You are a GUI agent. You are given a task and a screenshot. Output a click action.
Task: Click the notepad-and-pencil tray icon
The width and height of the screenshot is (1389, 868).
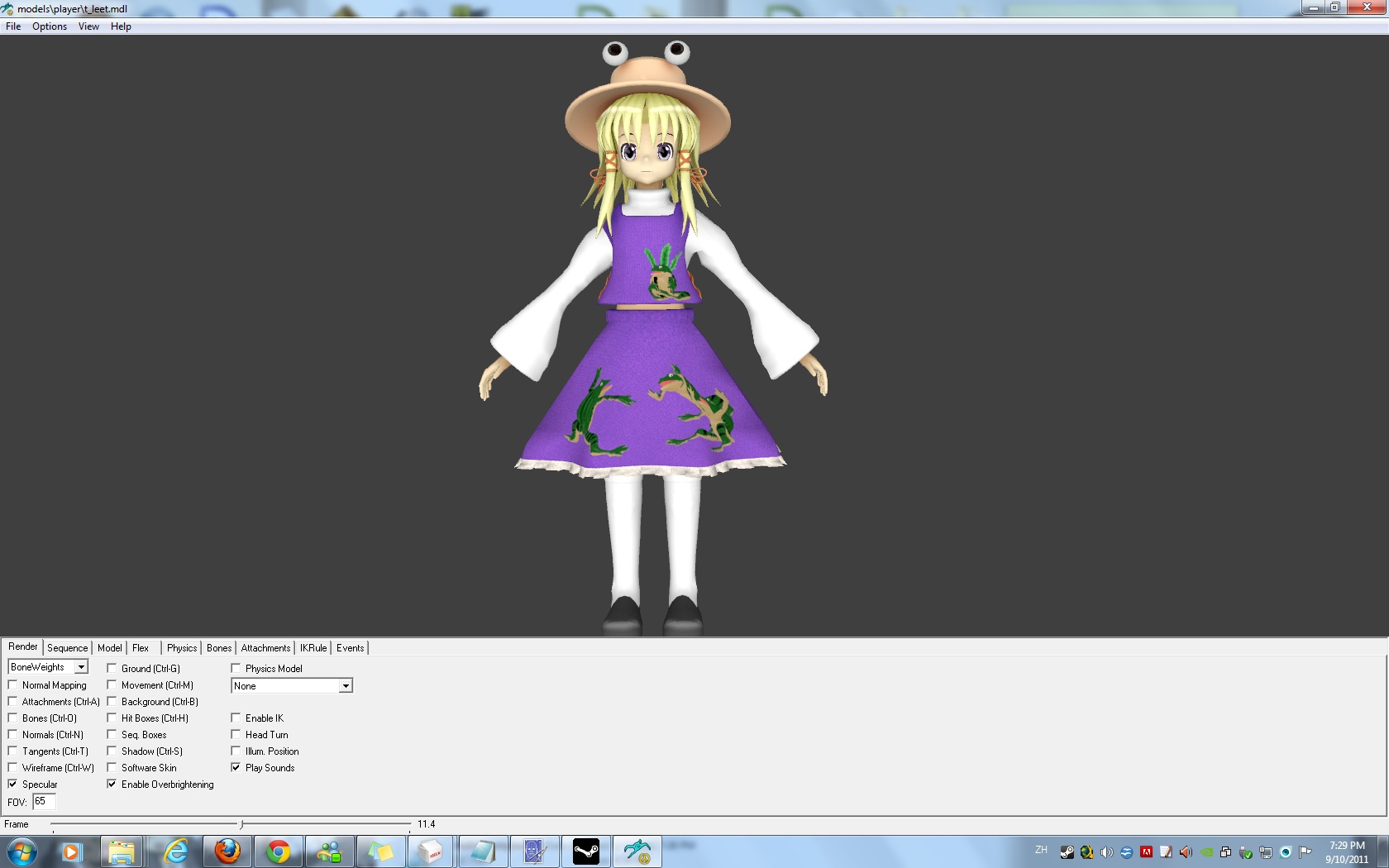tap(1167, 852)
